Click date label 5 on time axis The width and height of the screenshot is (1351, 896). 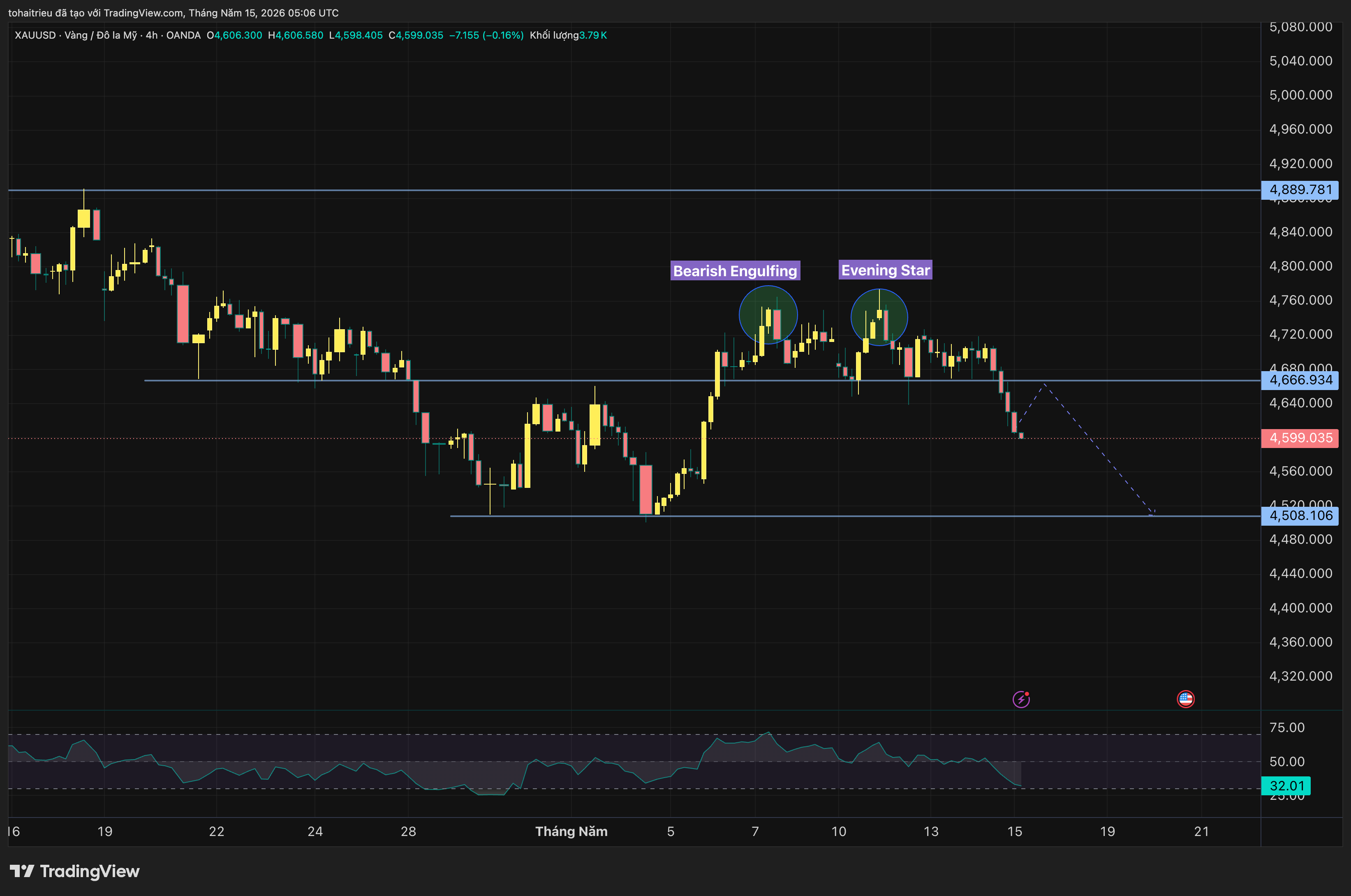[x=670, y=831]
